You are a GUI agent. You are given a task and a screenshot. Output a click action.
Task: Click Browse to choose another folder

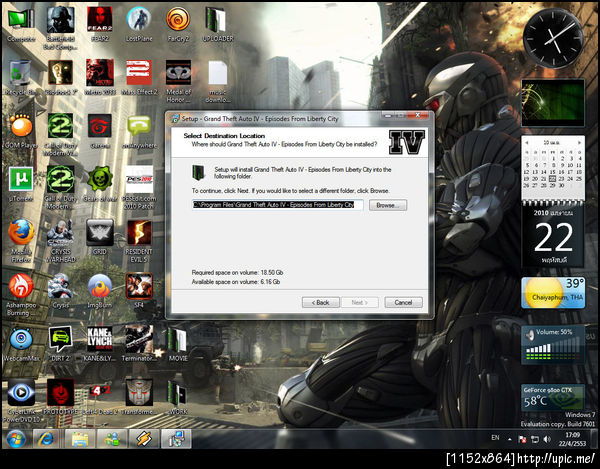[x=388, y=205]
